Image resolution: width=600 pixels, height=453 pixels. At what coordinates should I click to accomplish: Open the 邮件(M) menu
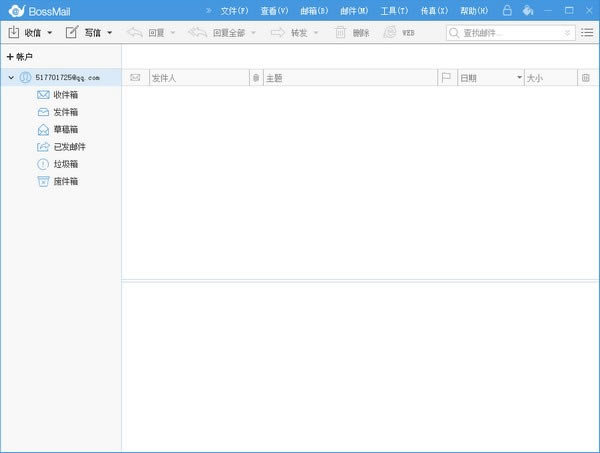[354, 11]
